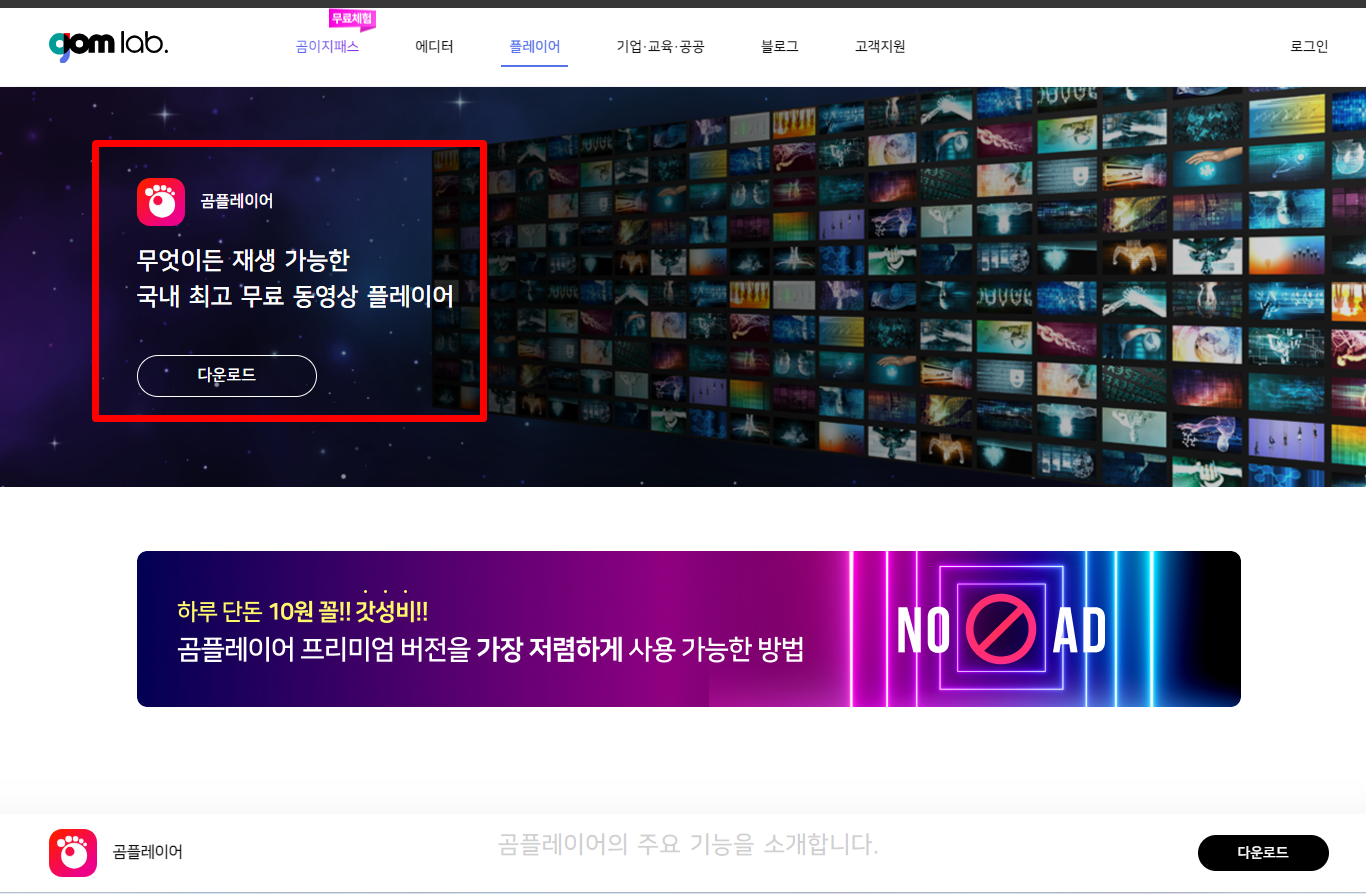Screen dimensions: 1366x894
Task: Click the banner text '하루 단돈 10원 꼴!! 갓성비!!'
Action: [302, 610]
